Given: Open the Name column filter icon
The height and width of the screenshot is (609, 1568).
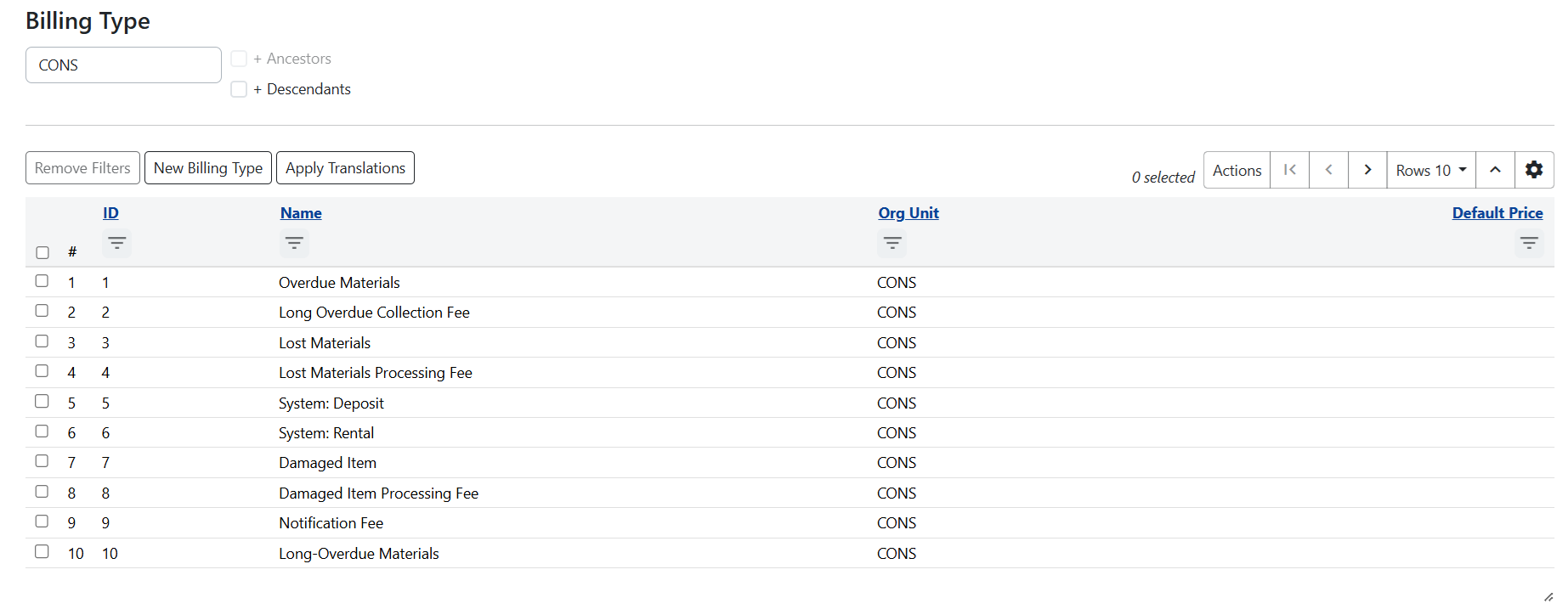Looking at the screenshot, I should [x=294, y=244].
